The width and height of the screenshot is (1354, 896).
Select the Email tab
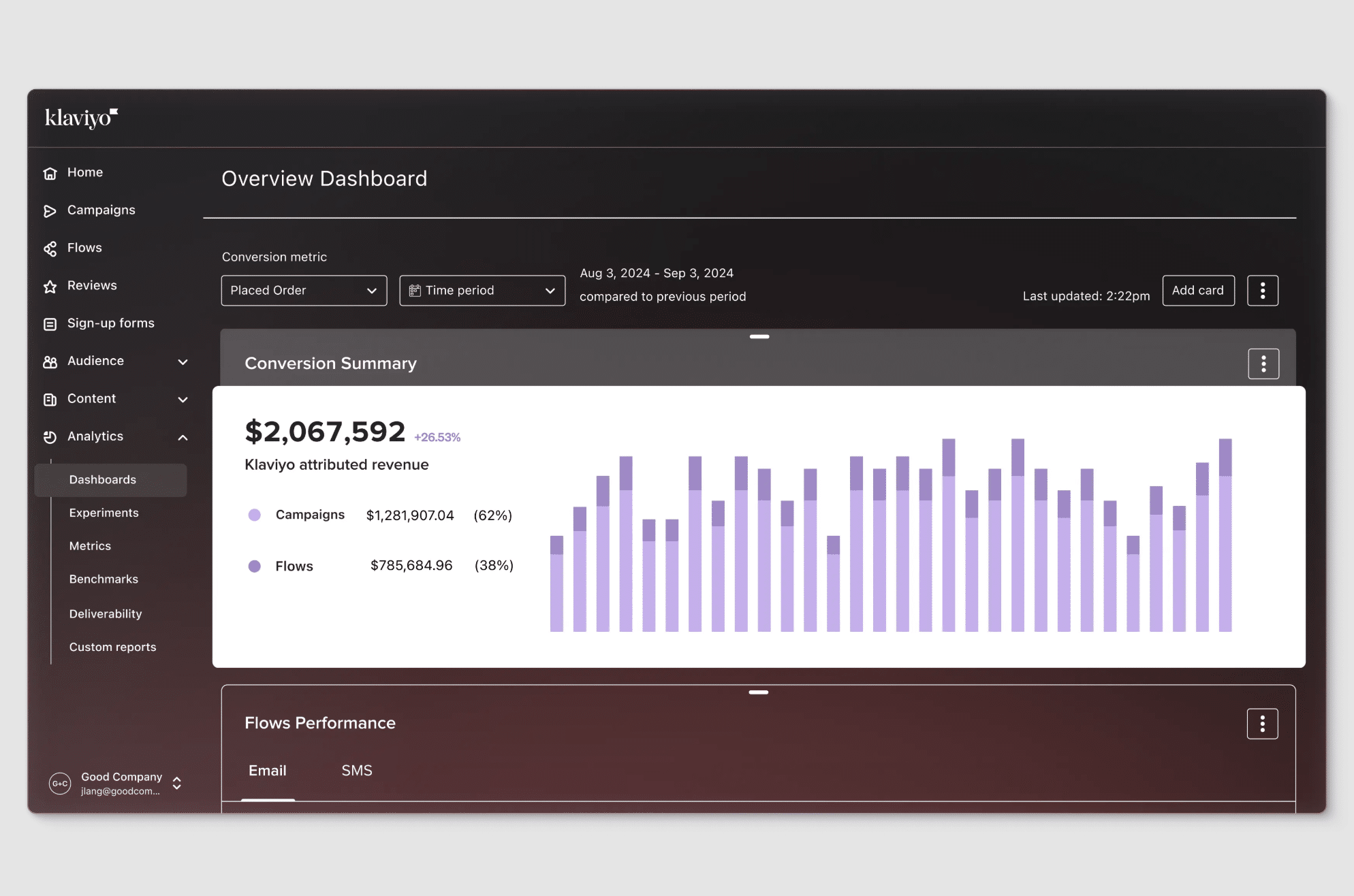[267, 771]
